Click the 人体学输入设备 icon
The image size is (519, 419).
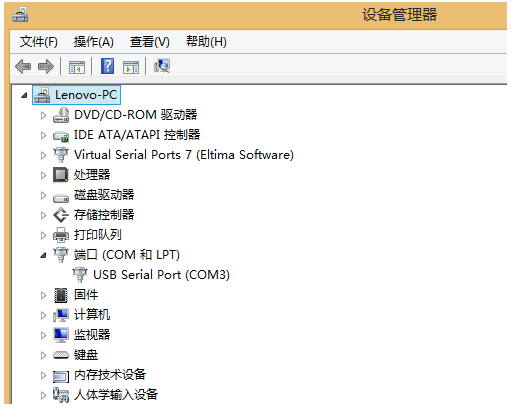click(x=61, y=395)
